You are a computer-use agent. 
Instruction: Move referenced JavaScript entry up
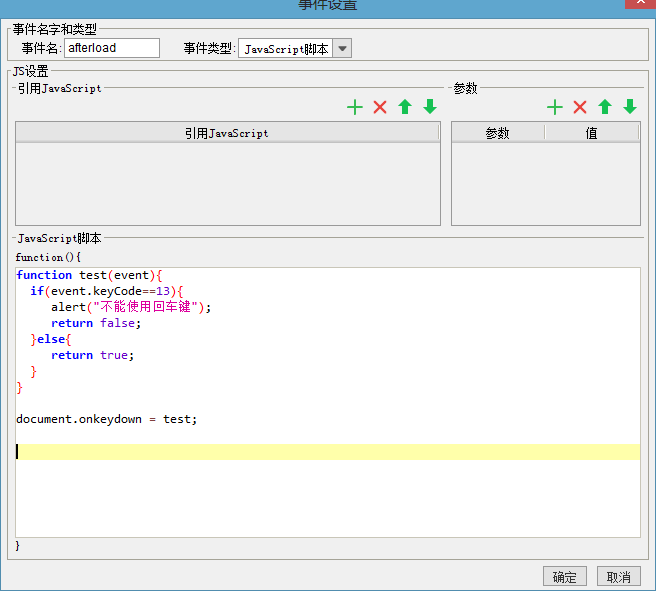tap(405, 107)
